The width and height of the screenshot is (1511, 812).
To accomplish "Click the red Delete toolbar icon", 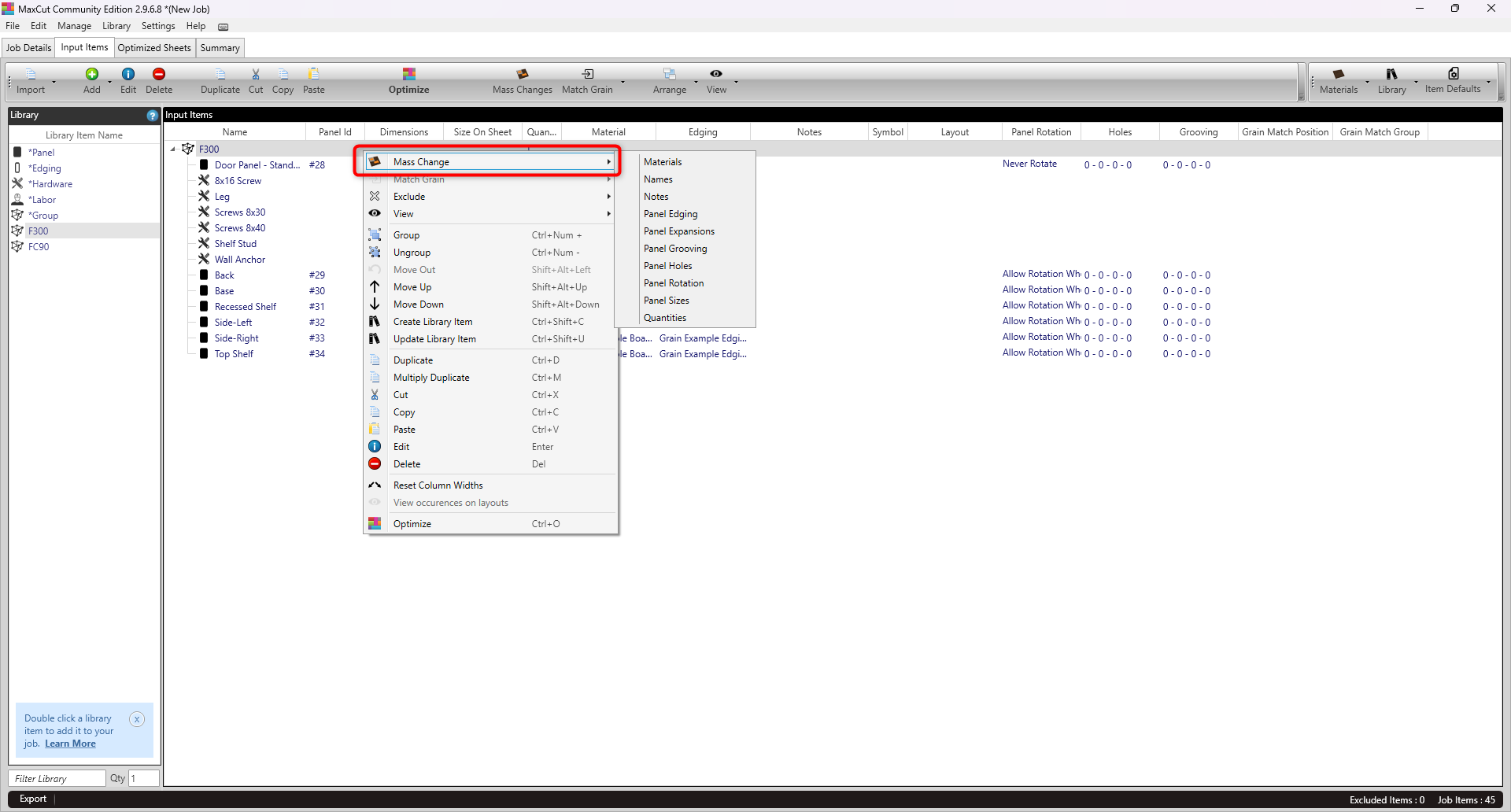I will coord(159,74).
